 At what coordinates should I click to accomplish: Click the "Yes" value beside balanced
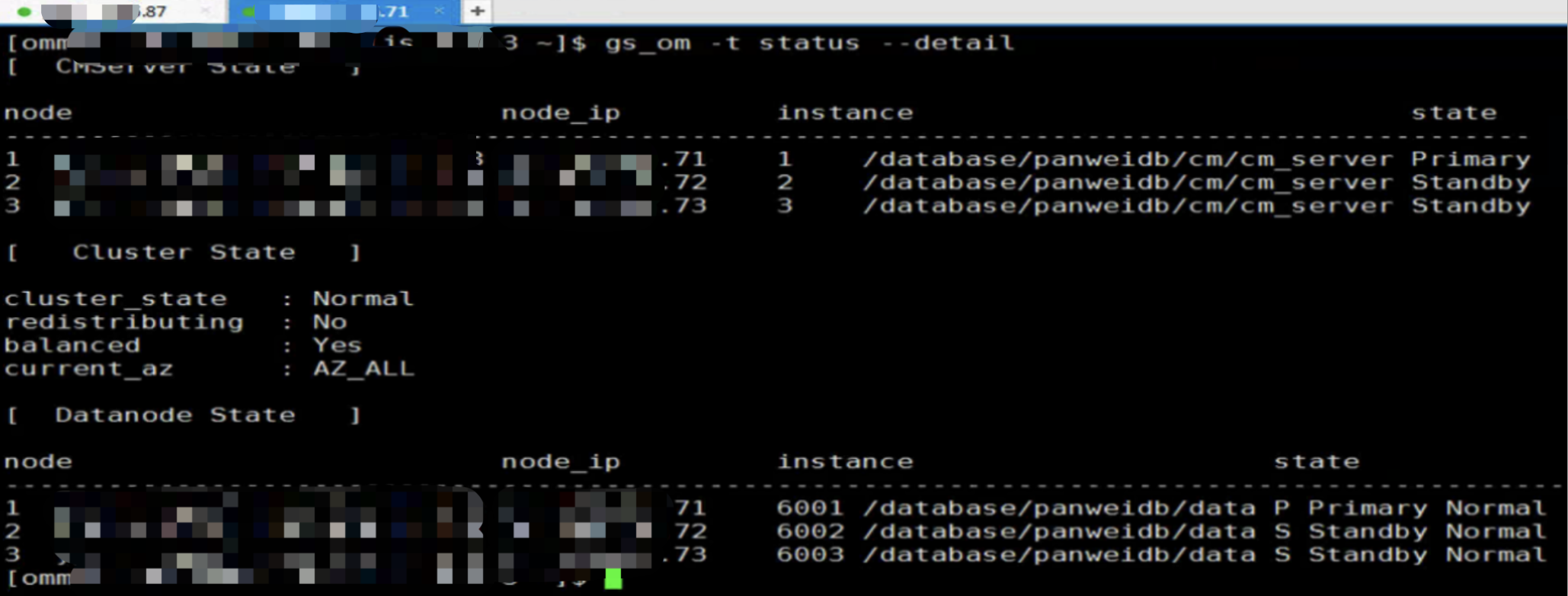click(x=338, y=345)
